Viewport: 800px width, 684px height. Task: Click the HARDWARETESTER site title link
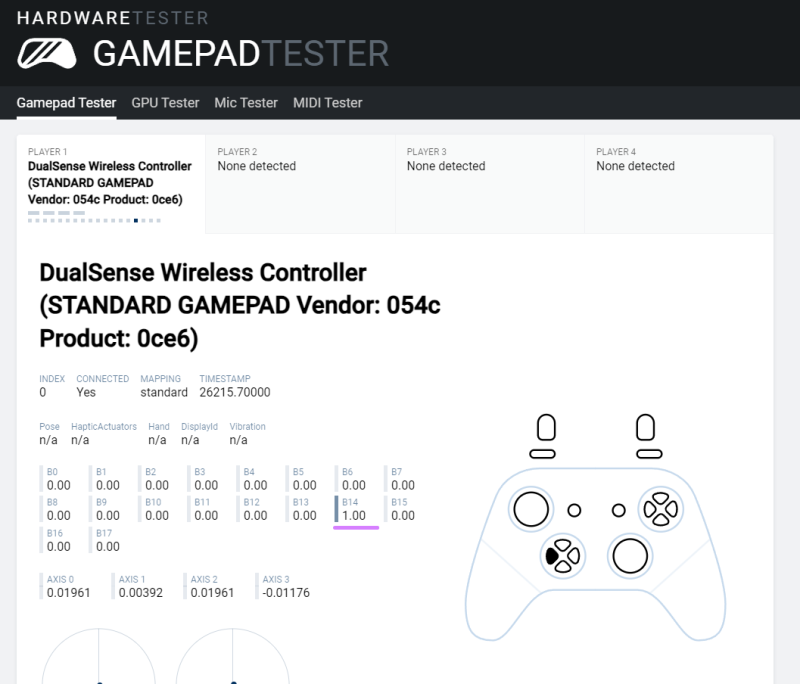[113, 18]
